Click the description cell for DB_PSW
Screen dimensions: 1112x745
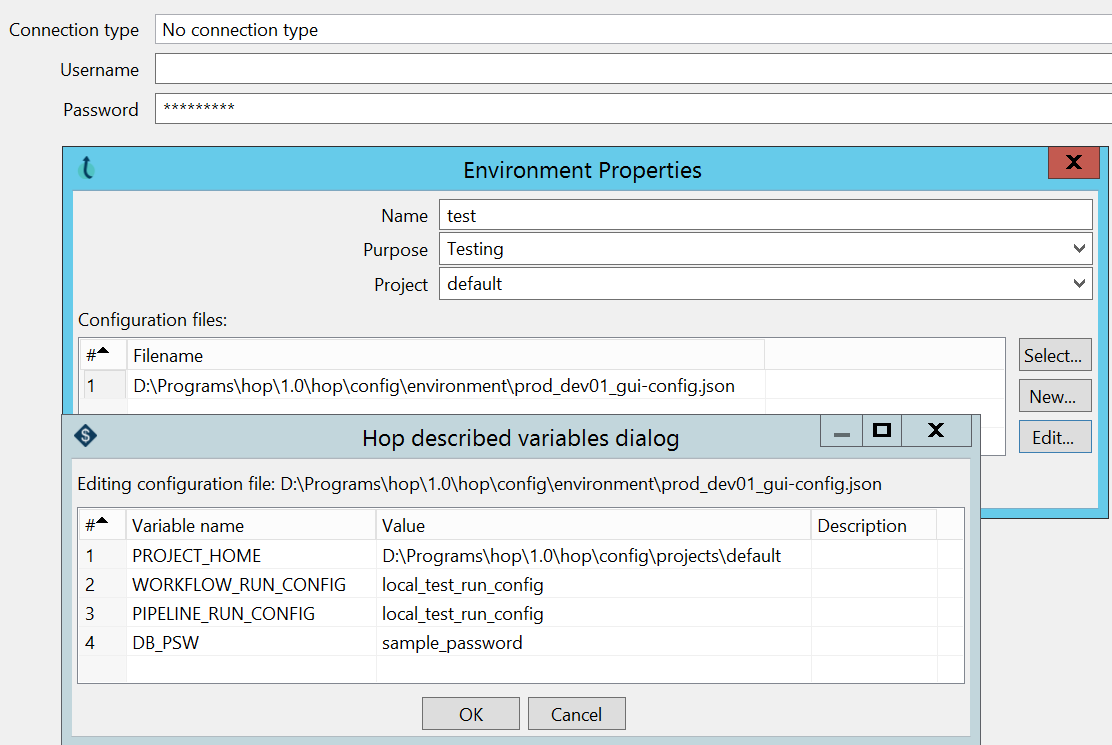[x=874, y=642]
